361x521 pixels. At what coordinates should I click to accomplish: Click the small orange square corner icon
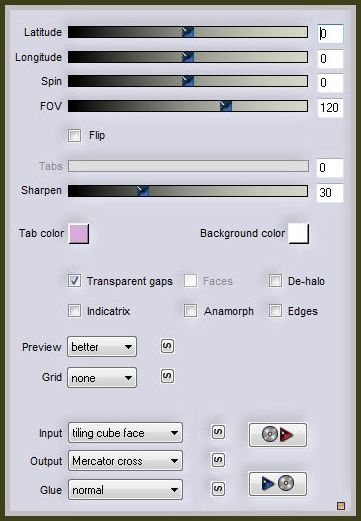click(x=341, y=506)
